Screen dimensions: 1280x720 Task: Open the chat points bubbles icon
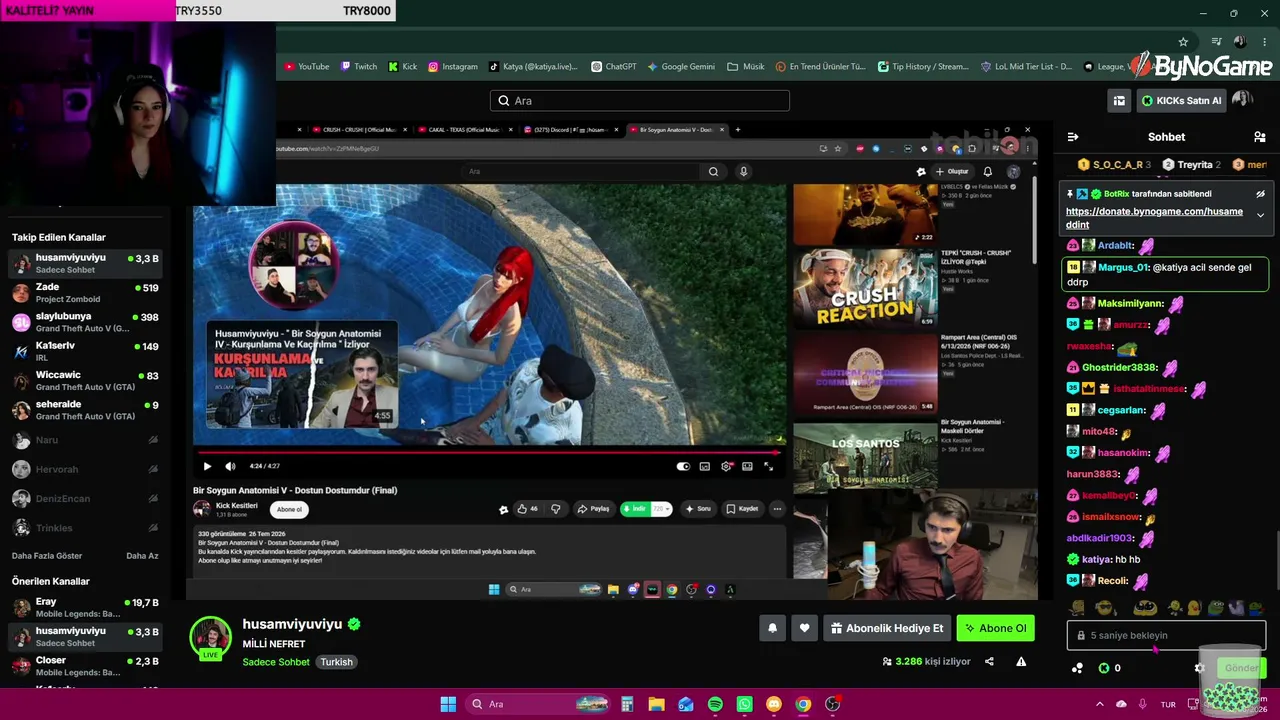(x=1077, y=668)
